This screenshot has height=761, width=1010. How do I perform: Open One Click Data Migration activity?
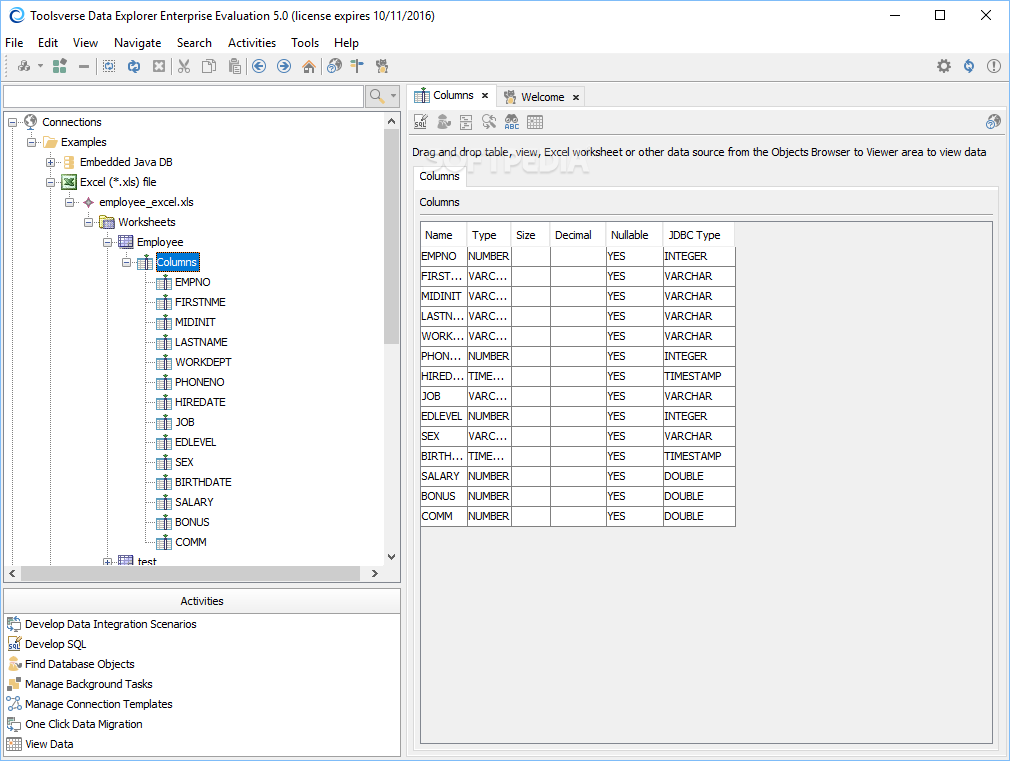(84, 724)
